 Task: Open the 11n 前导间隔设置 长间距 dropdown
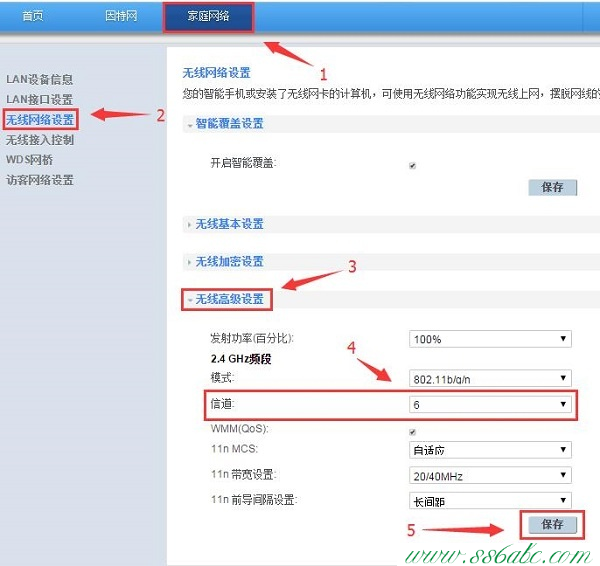(x=490, y=501)
